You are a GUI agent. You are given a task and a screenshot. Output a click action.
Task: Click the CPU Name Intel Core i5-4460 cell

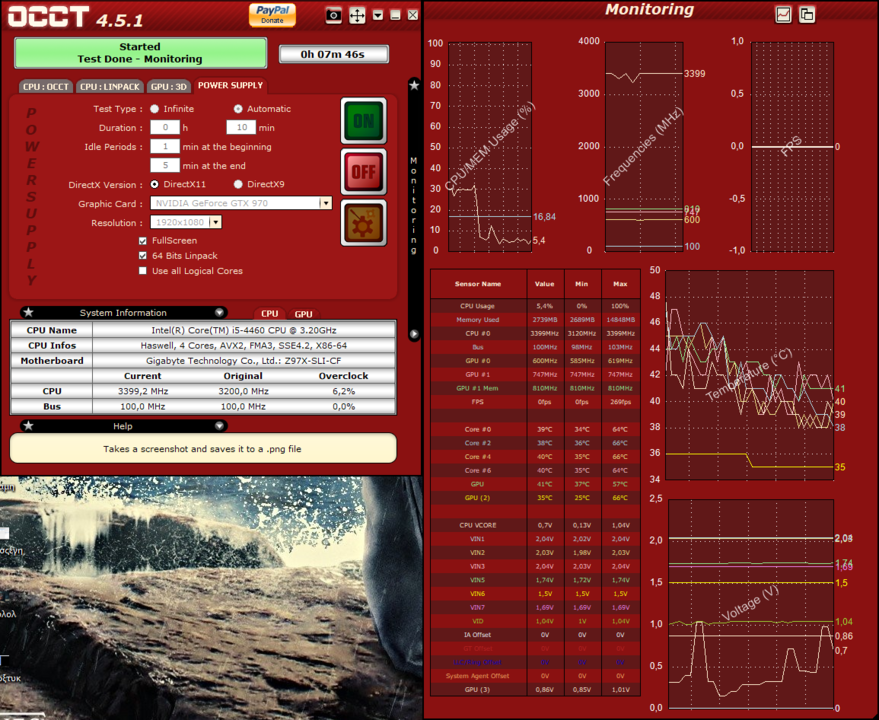(x=244, y=330)
